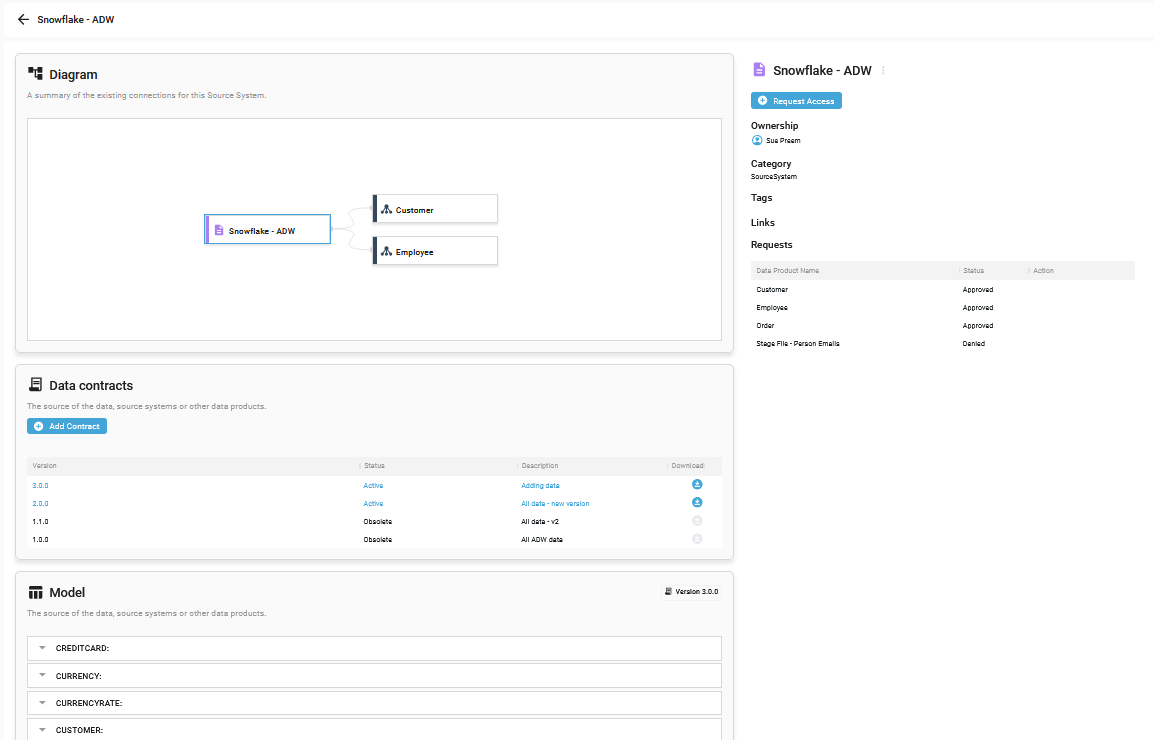Click the All ADW data description
The height and width of the screenshot is (740, 1154).
point(542,540)
